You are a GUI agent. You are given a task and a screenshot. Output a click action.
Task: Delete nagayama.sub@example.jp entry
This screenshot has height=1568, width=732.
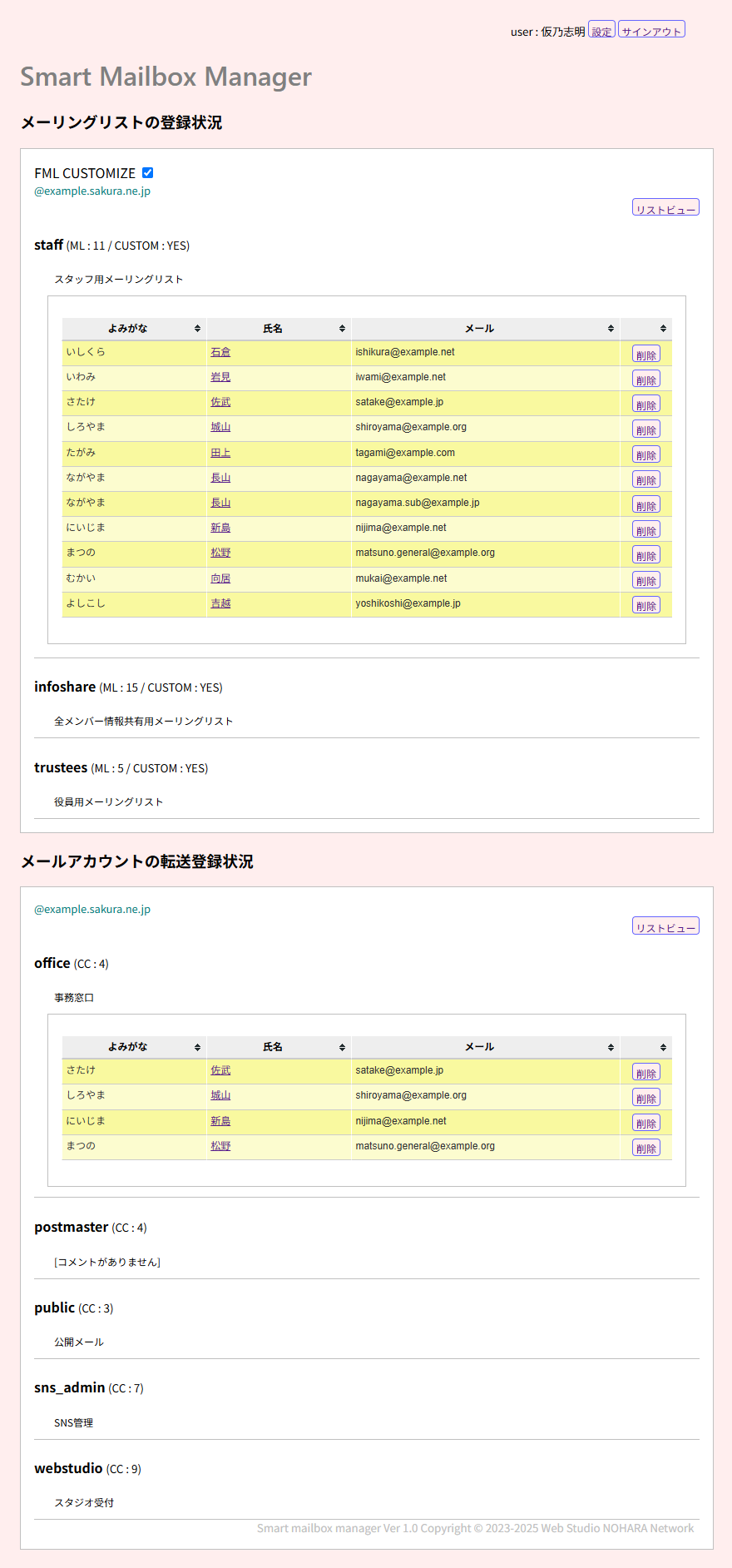646,504
